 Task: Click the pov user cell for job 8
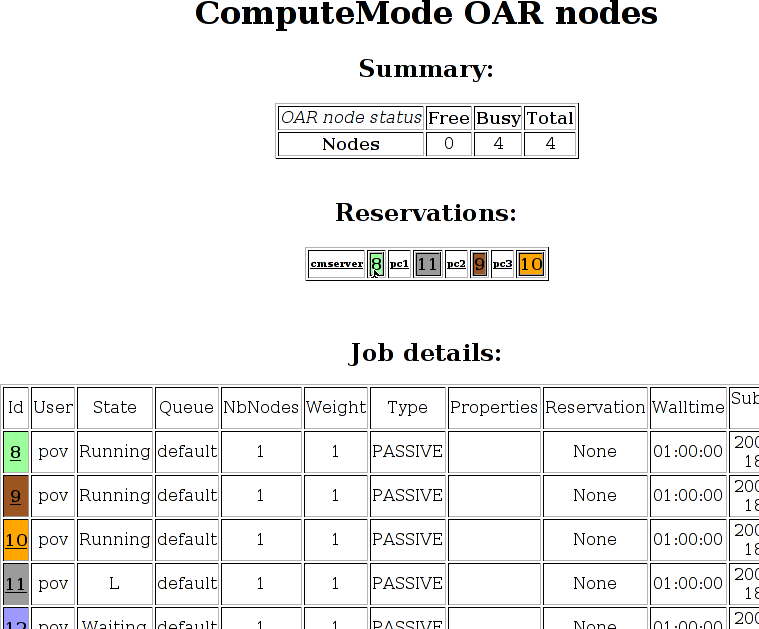[x=53, y=451]
